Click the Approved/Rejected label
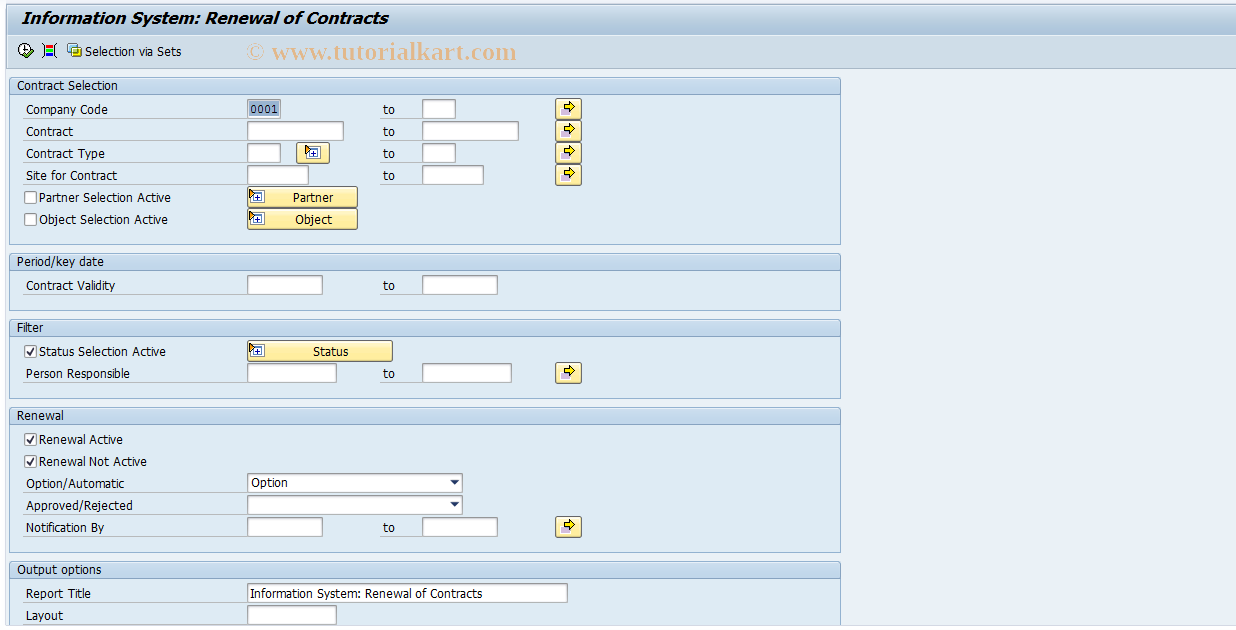1236x630 pixels. point(79,506)
